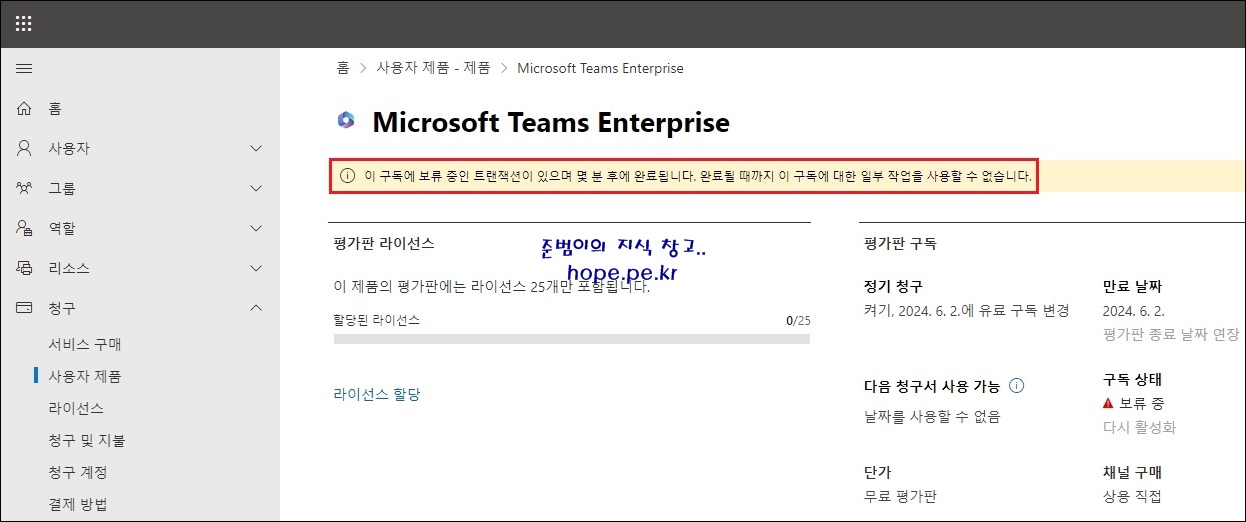Click the Home house icon in the sidebar

[24, 109]
